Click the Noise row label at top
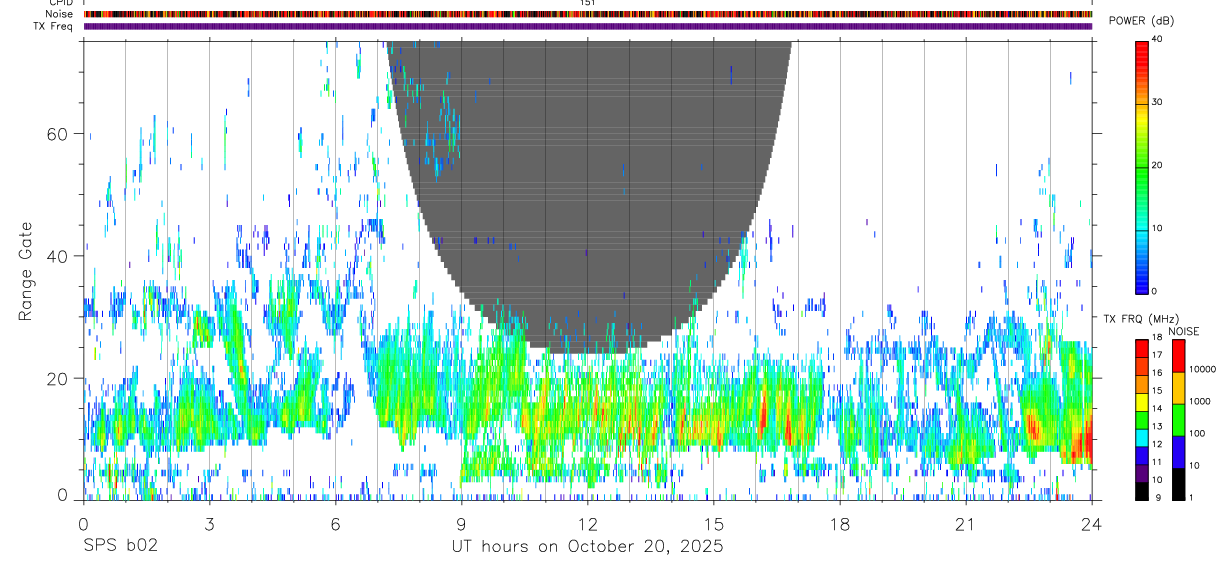The image size is (1228, 567). pos(59,14)
